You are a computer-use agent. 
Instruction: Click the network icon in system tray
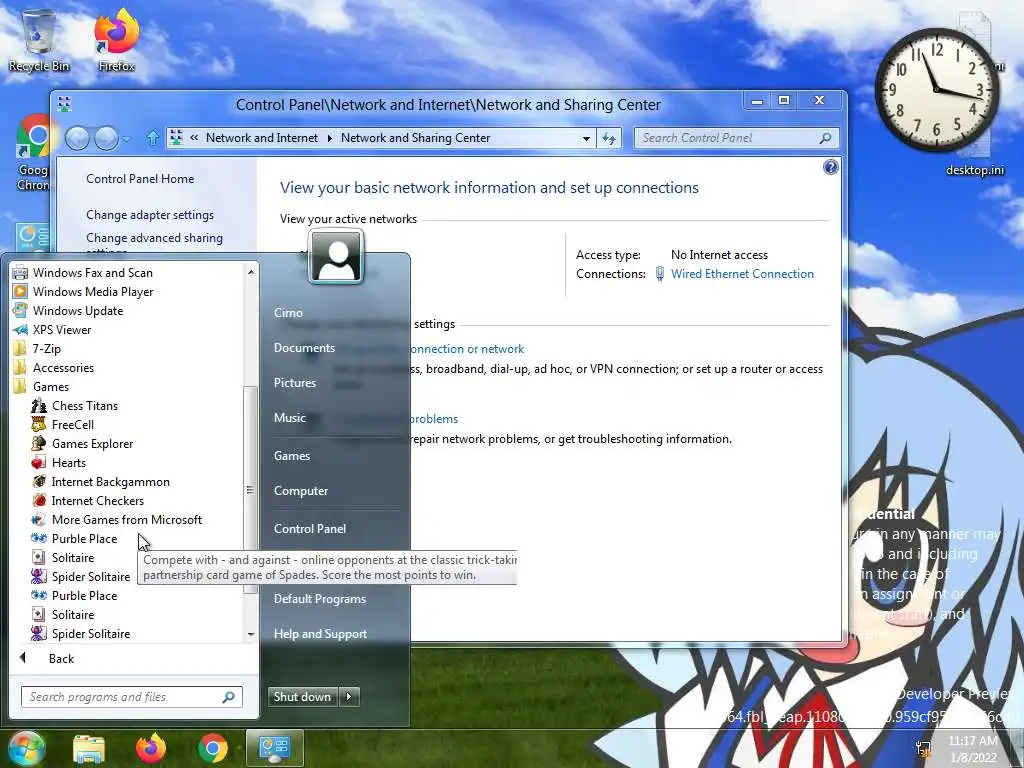pos(923,748)
